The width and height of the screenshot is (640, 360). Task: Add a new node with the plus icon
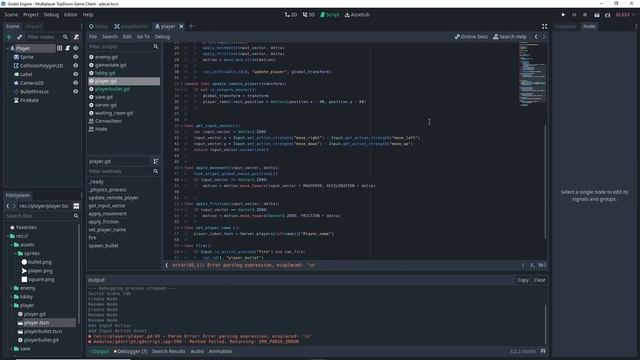[9, 37]
